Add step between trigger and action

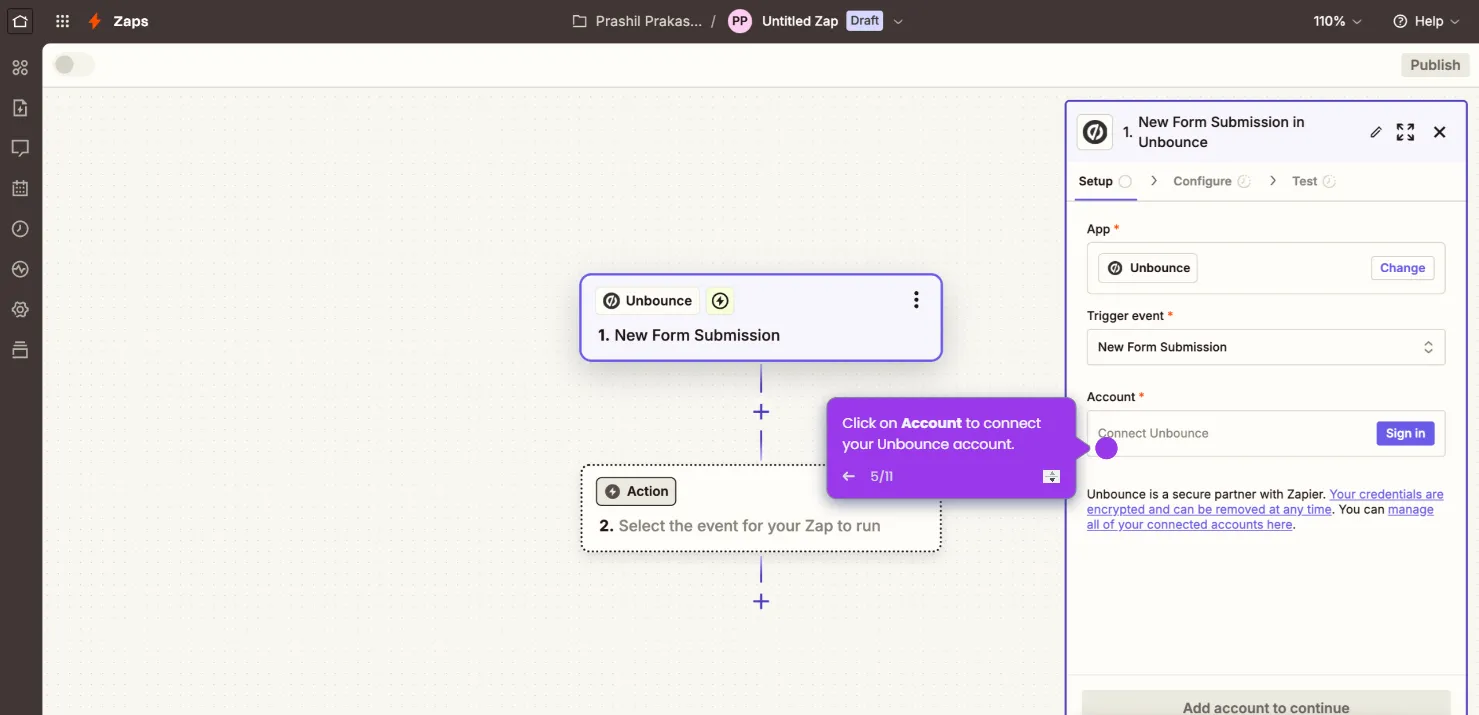click(761, 412)
